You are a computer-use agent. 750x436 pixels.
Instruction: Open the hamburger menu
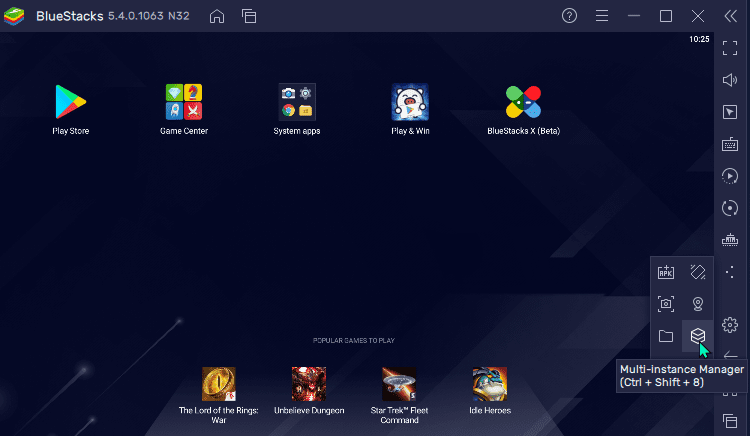pos(602,16)
